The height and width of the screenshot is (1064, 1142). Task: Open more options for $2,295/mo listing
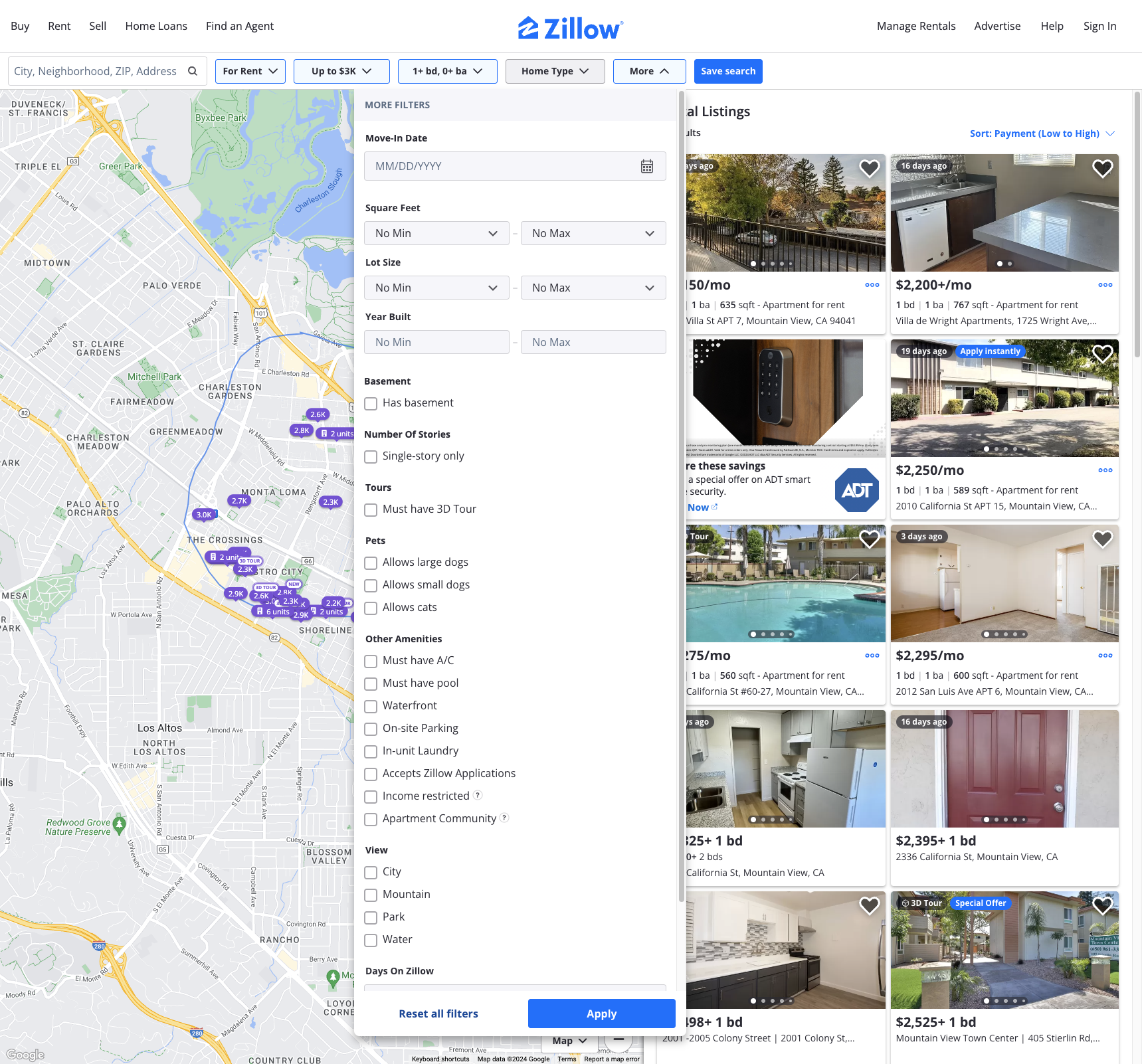pos(1105,656)
